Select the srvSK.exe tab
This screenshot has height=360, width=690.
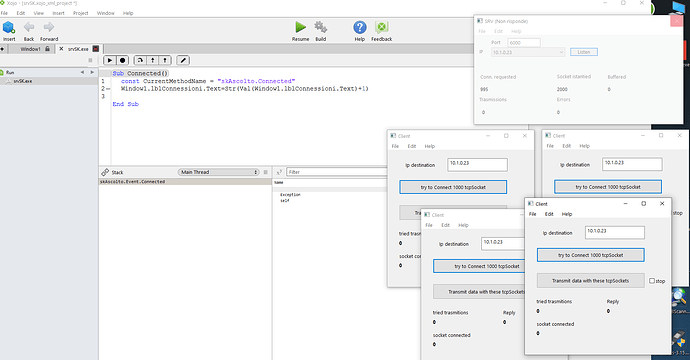[78, 49]
